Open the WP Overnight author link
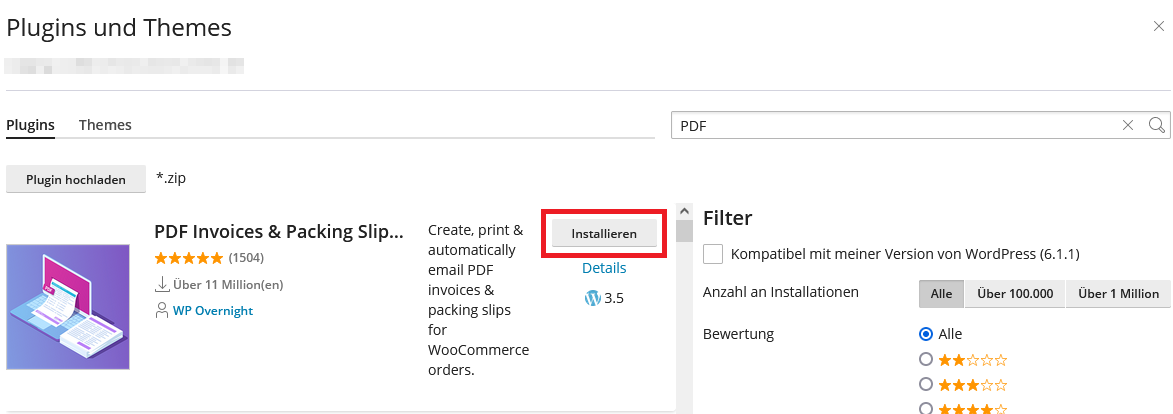Image resolution: width=1173 pixels, height=414 pixels. 213,310
